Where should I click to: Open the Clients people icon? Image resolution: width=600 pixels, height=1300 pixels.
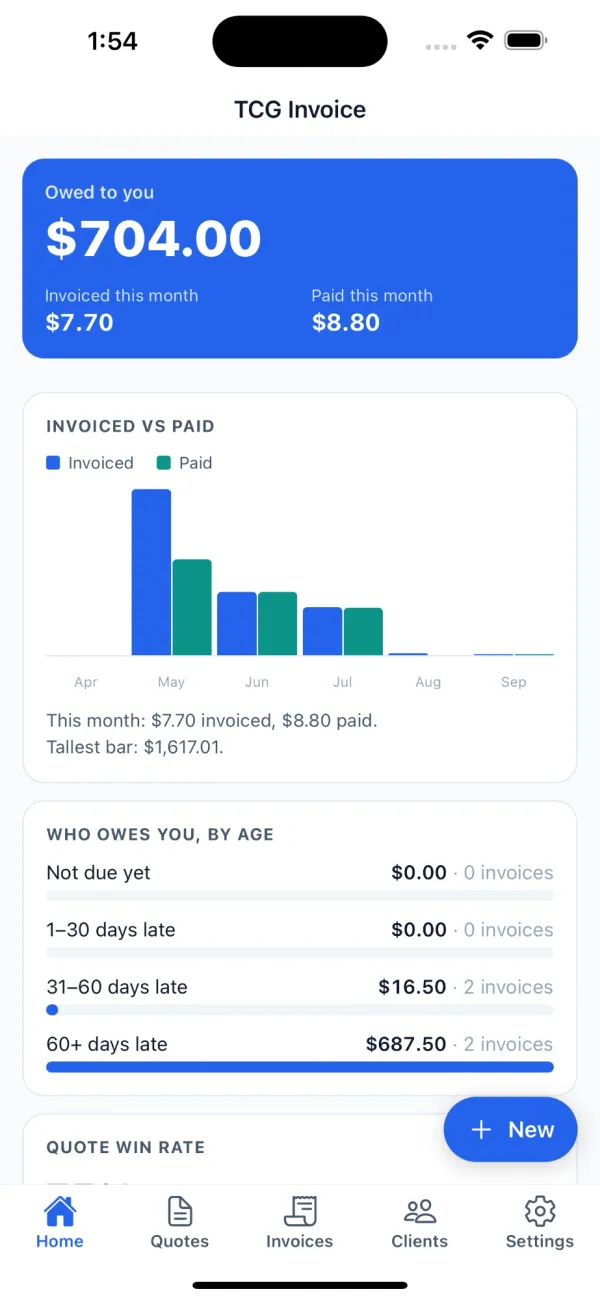[x=420, y=1211]
